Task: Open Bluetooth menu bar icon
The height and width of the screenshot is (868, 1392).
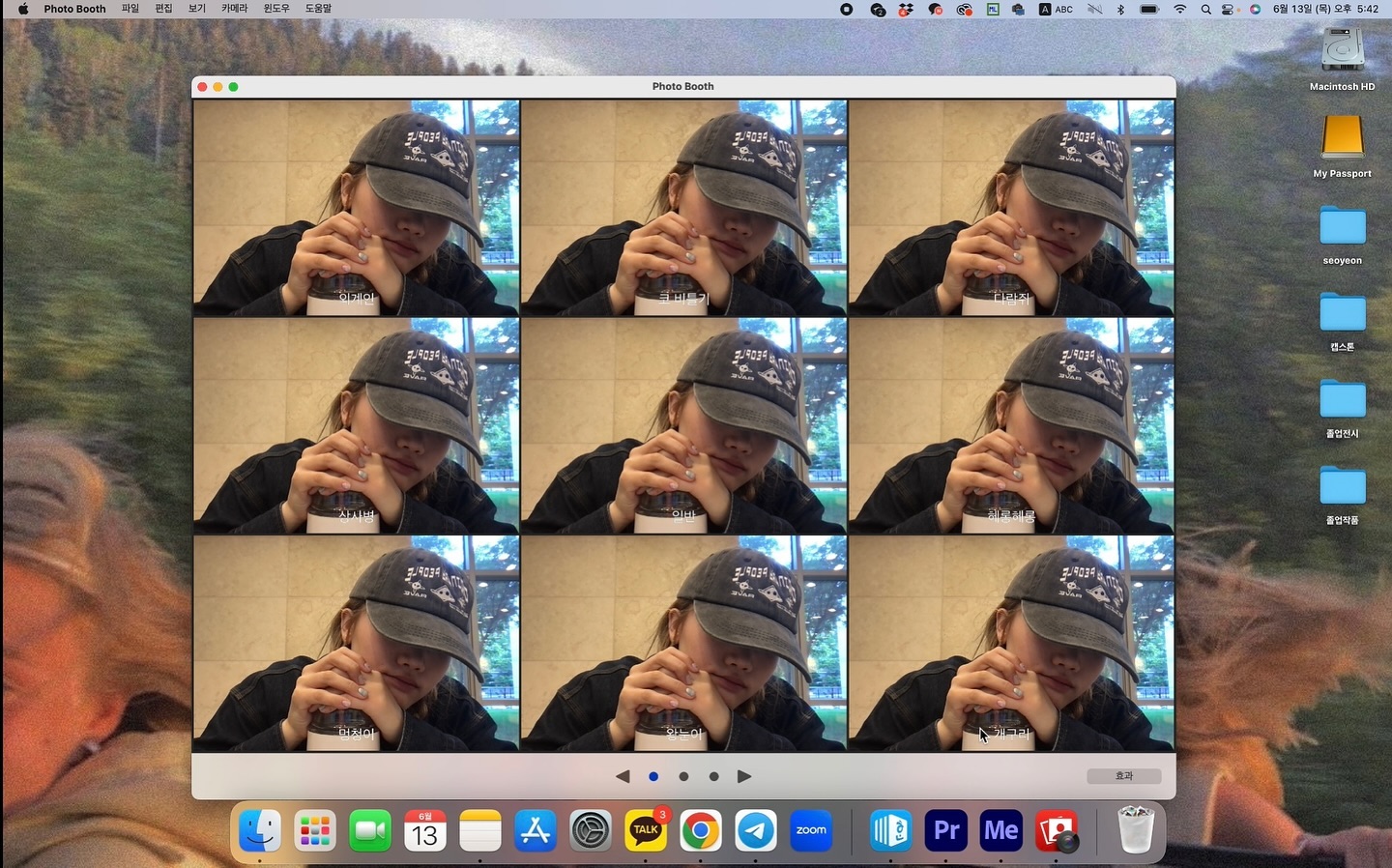Action: 1121,9
